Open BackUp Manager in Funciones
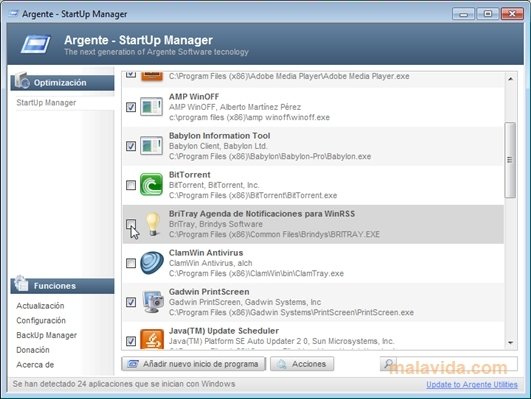The height and width of the screenshot is (399, 531). 47,335
